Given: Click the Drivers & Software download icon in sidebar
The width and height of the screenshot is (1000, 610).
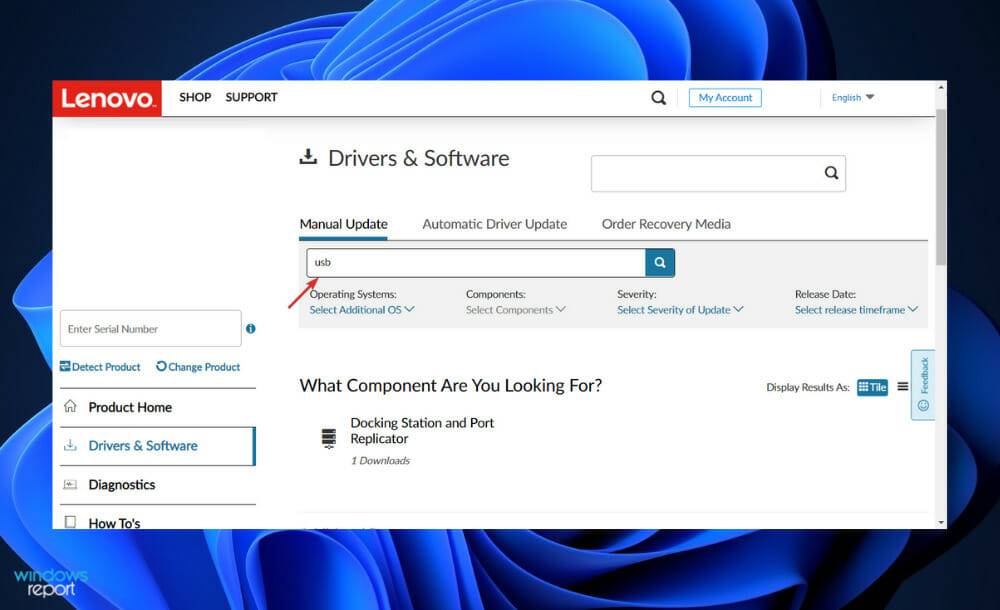Looking at the screenshot, I should (x=71, y=446).
